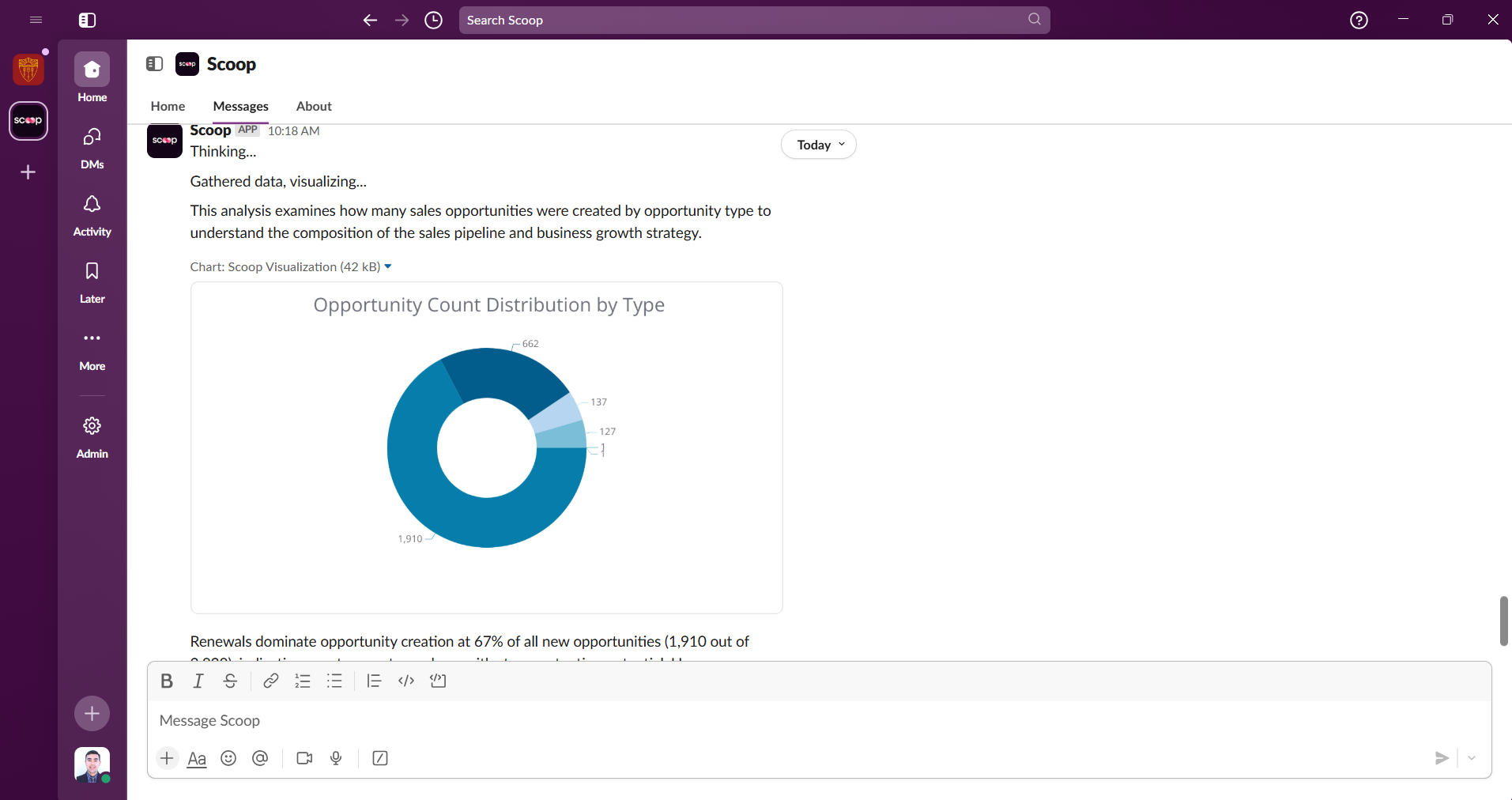Toggle bold formatting in composer

pos(167,681)
